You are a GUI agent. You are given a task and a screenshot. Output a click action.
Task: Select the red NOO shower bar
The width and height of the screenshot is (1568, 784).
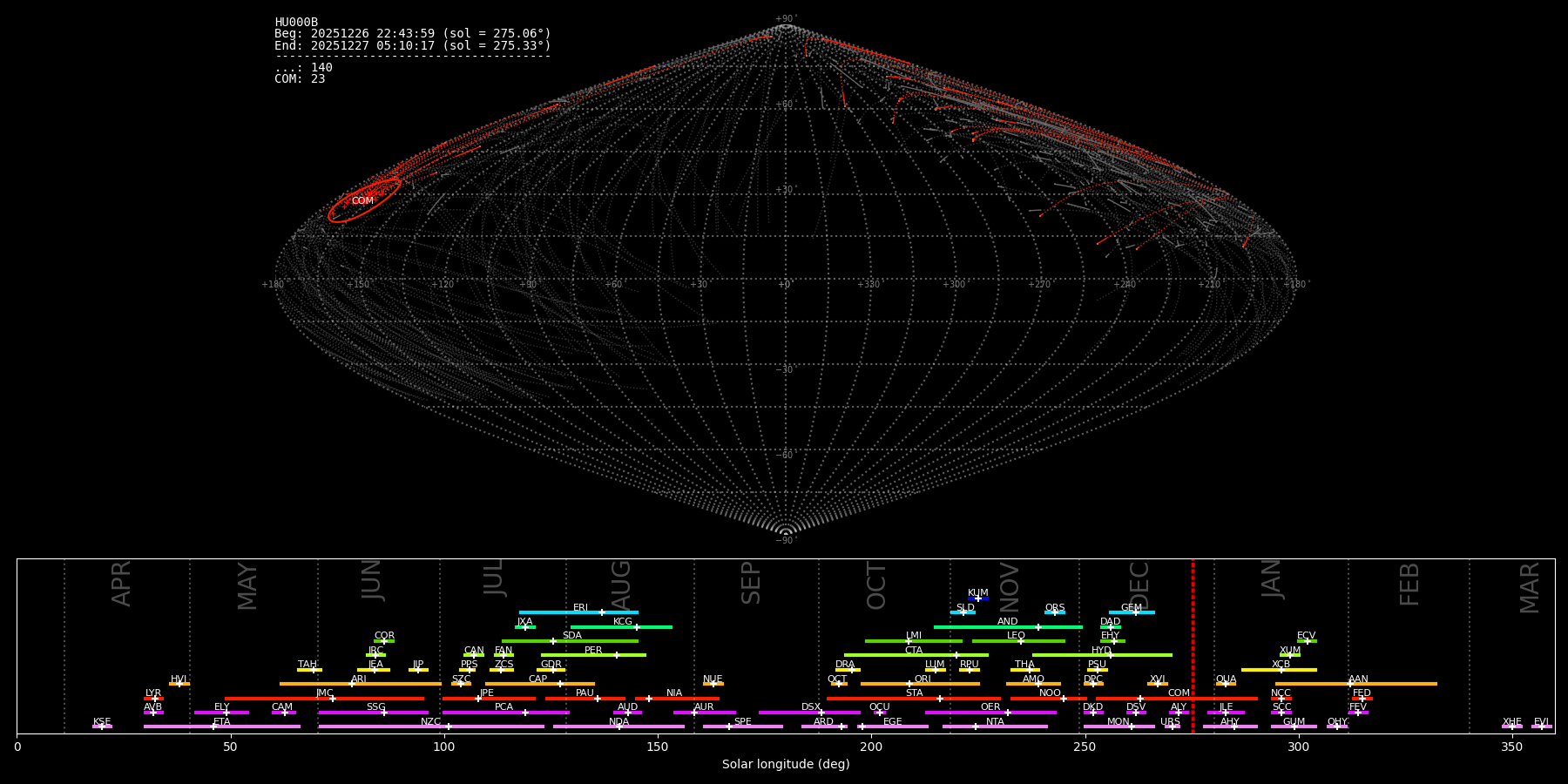coord(1049,699)
